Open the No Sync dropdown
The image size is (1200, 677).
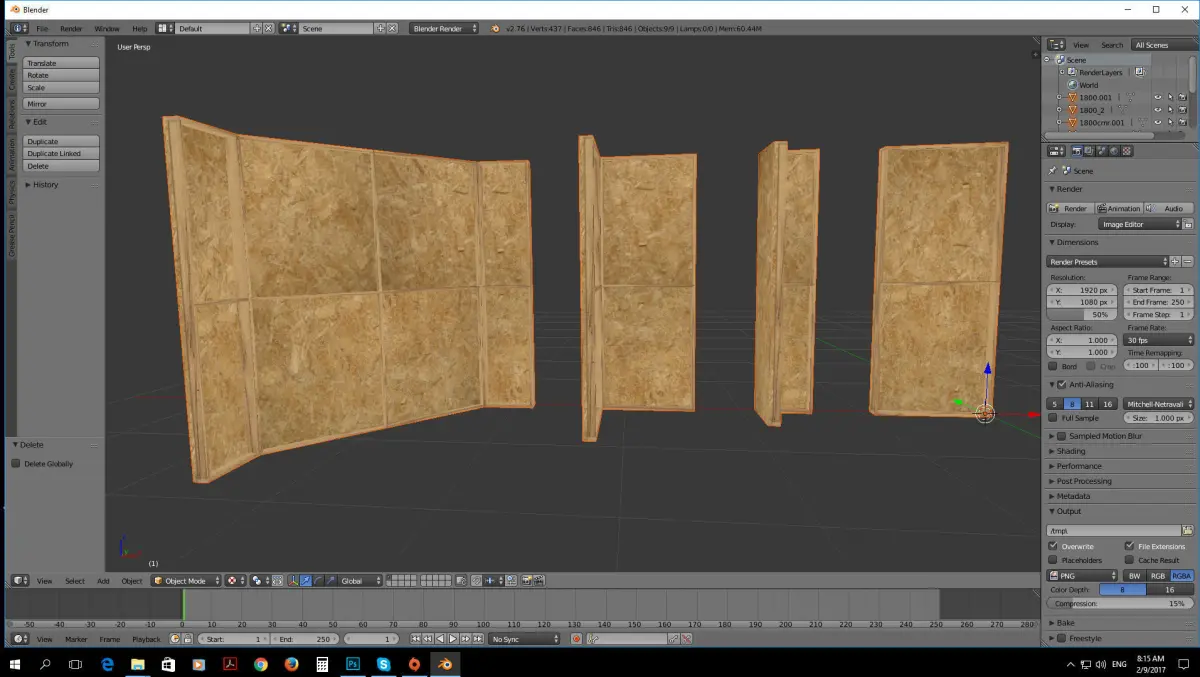click(x=524, y=638)
